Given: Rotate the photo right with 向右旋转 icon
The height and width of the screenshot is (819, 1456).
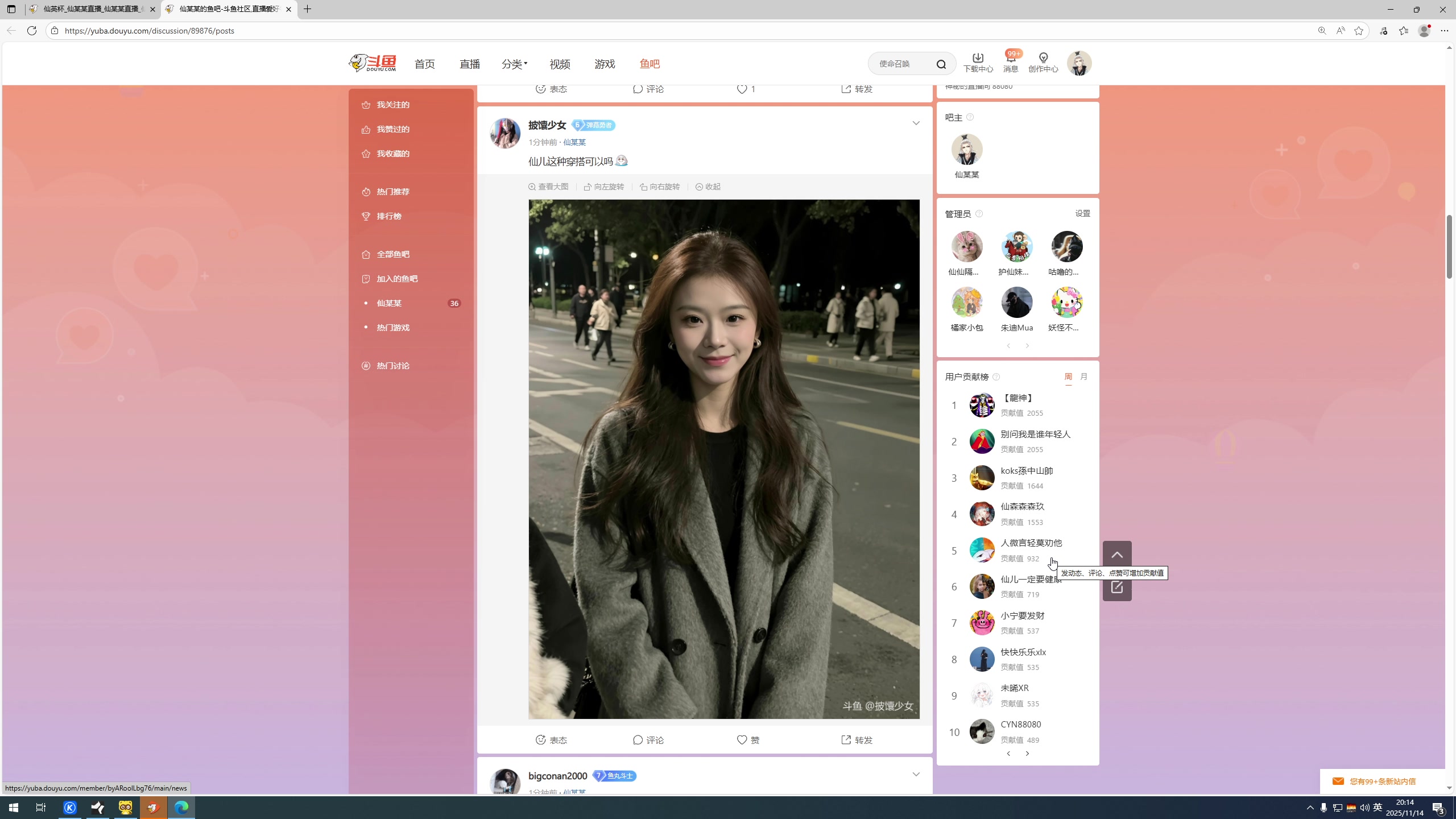Looking at the screenshot, I should coord(659,186).
